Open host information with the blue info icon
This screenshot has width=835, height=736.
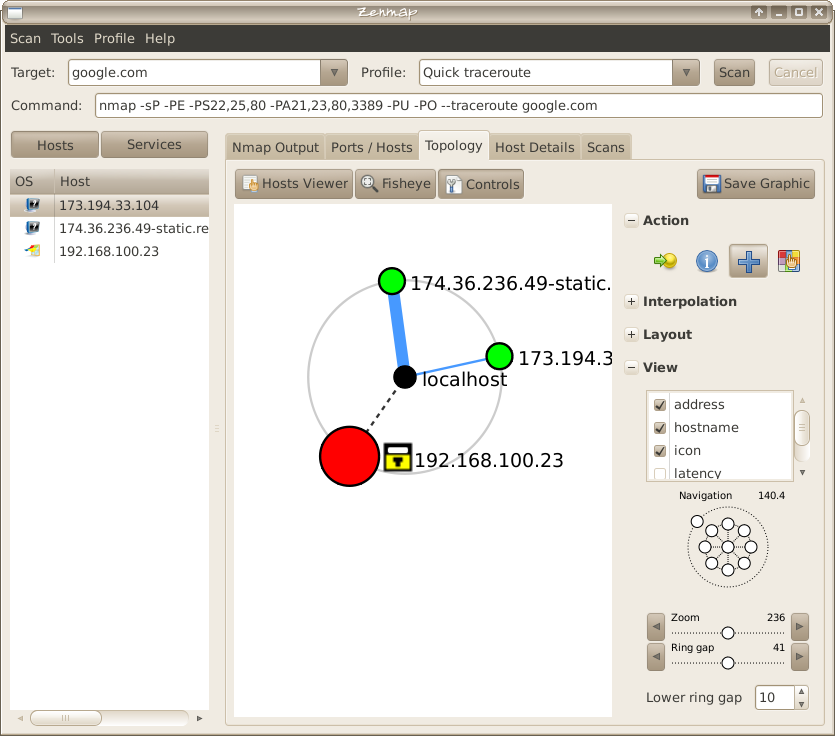(x=708, y=261)
